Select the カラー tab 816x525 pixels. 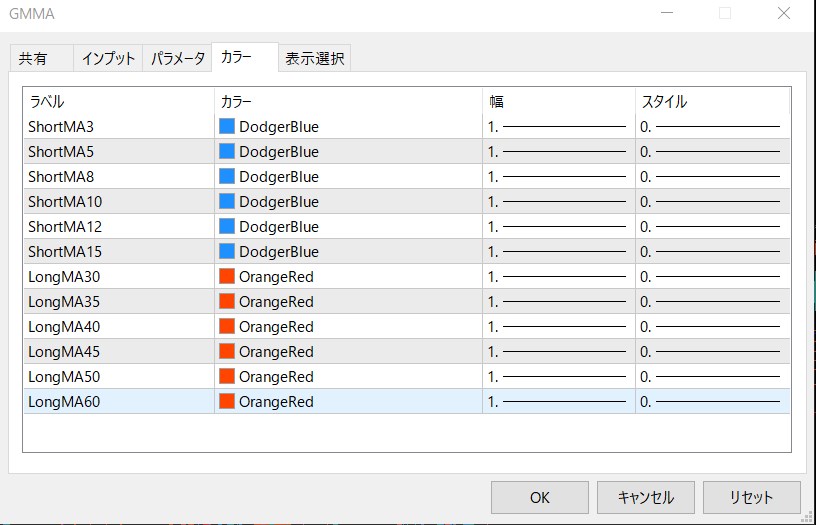(245, 57)
